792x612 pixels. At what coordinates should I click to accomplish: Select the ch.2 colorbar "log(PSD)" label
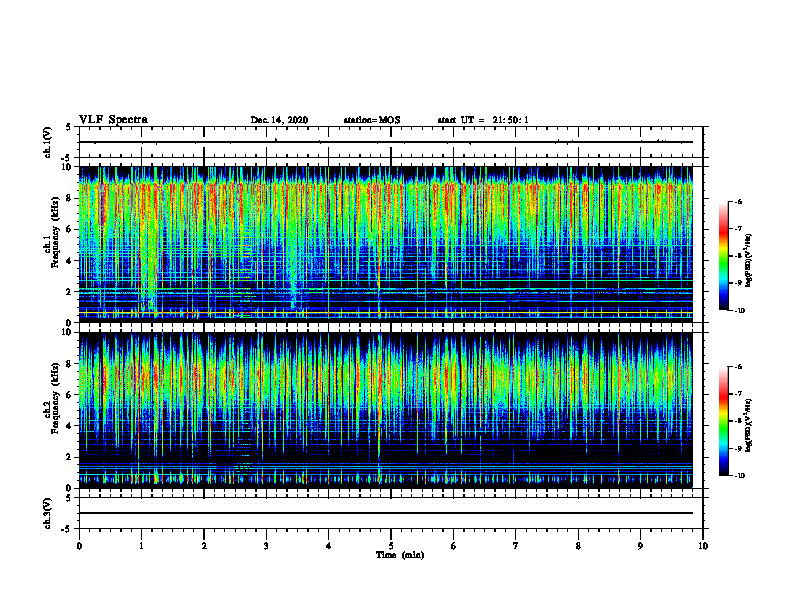749,425
